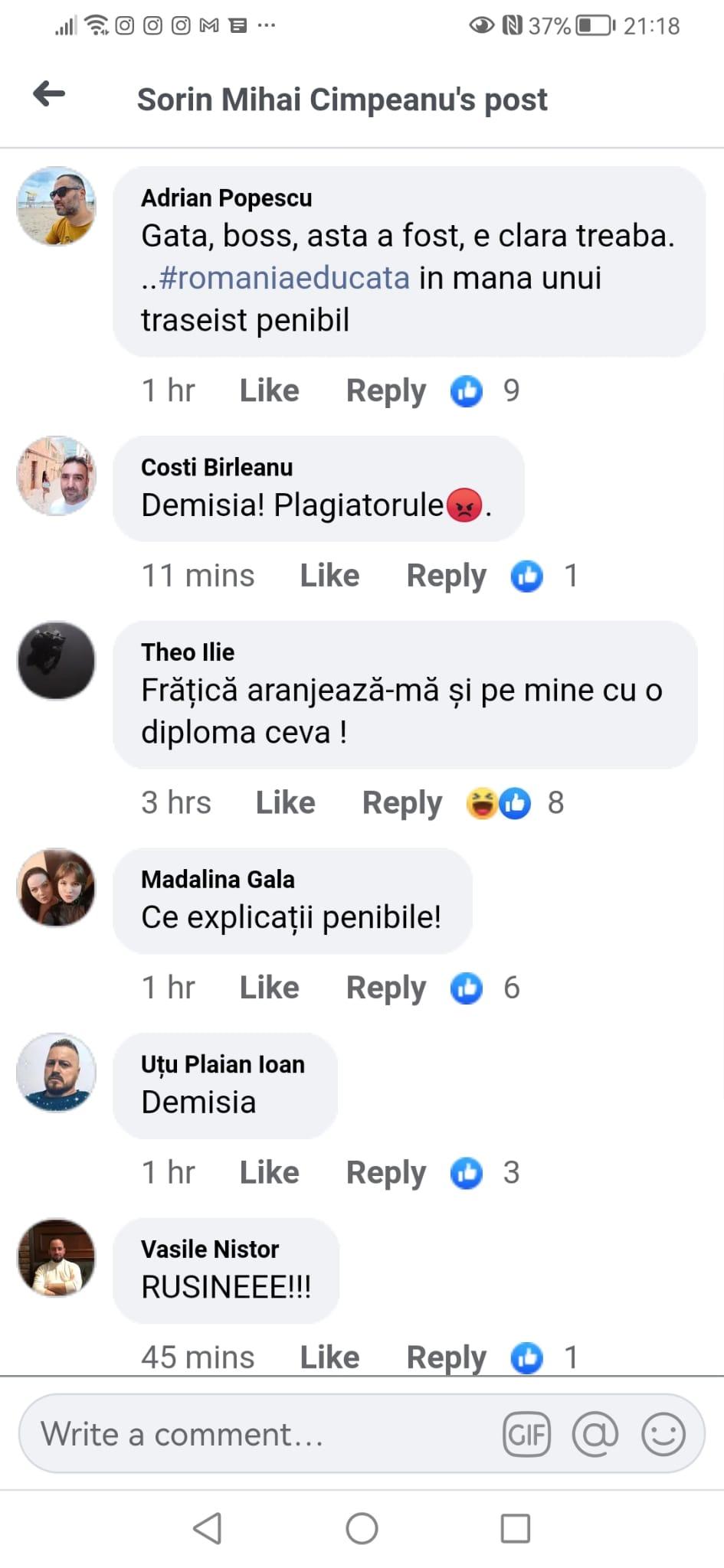The width and height of the screenshot is (724, 1568).
Task: Tap the @ mention icon
Action: point(595,1434)
